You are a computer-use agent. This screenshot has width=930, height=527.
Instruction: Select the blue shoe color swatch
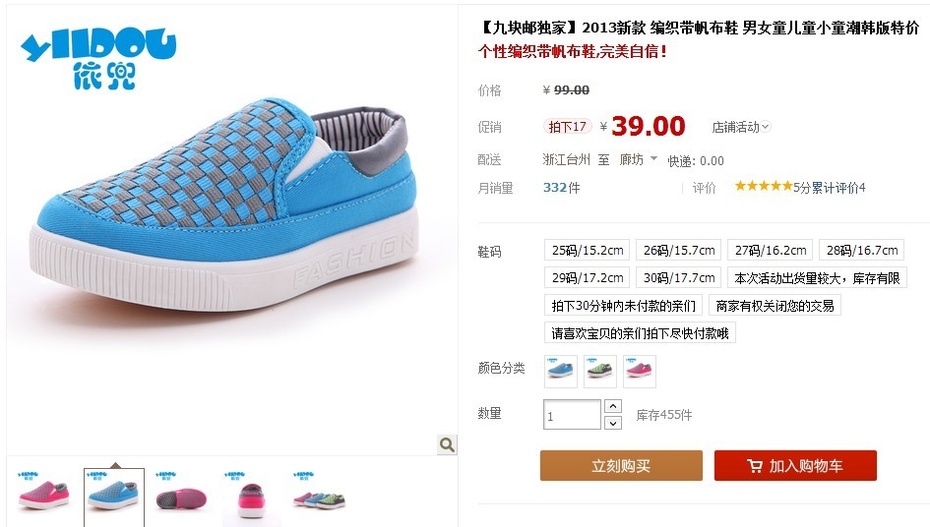tap(560, 372)
